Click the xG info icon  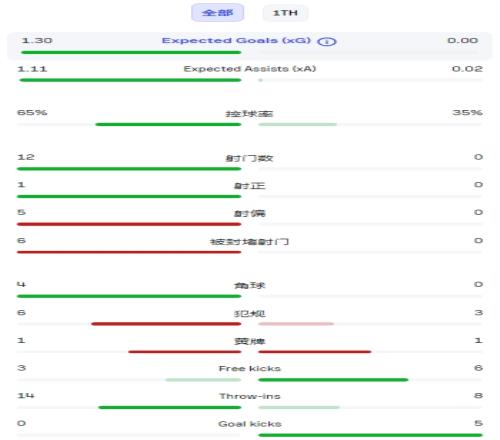pos(327,42)
